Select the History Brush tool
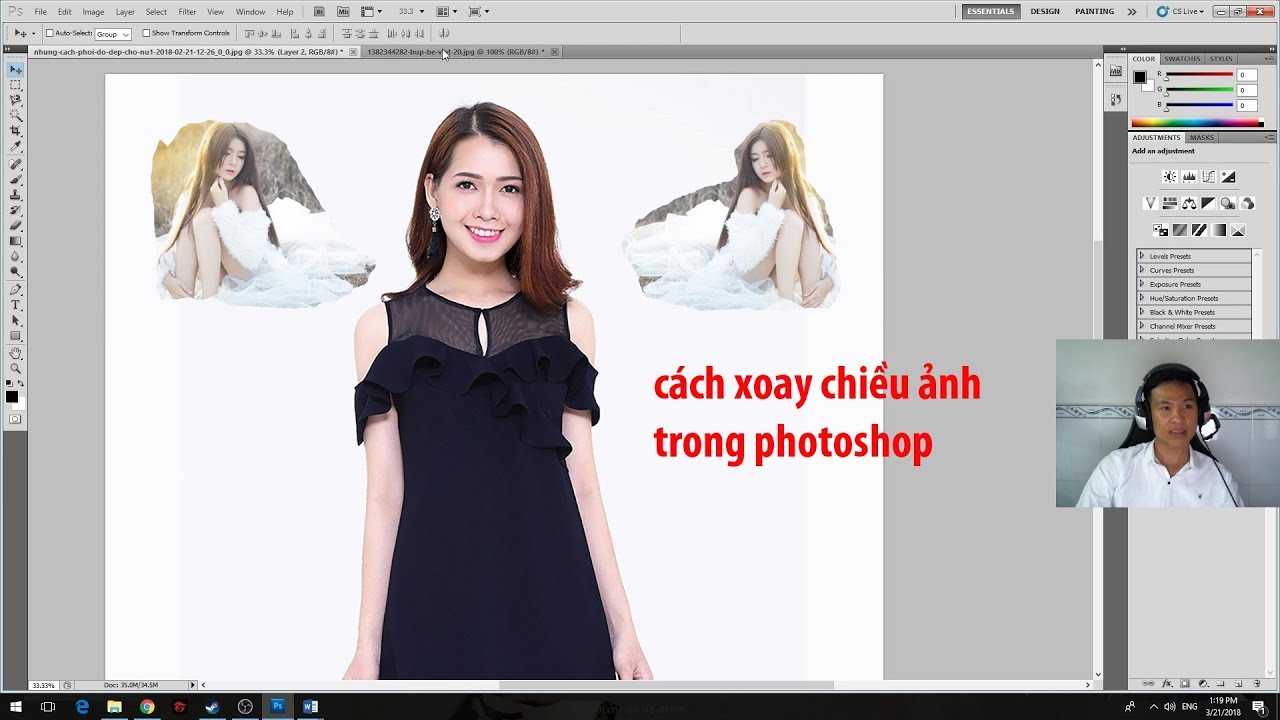This screenshot has height=720, width=1280. tap(15, 210)
